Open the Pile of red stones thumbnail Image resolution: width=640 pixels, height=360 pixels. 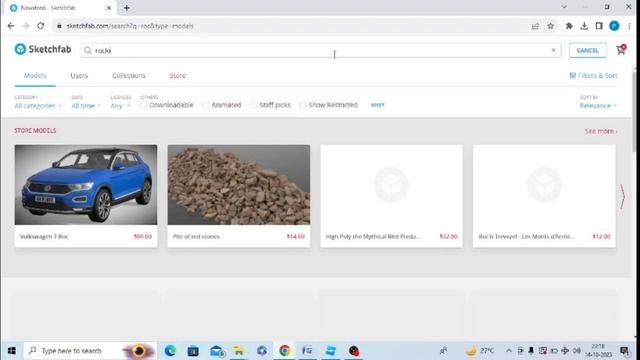(x=239, y=184)
